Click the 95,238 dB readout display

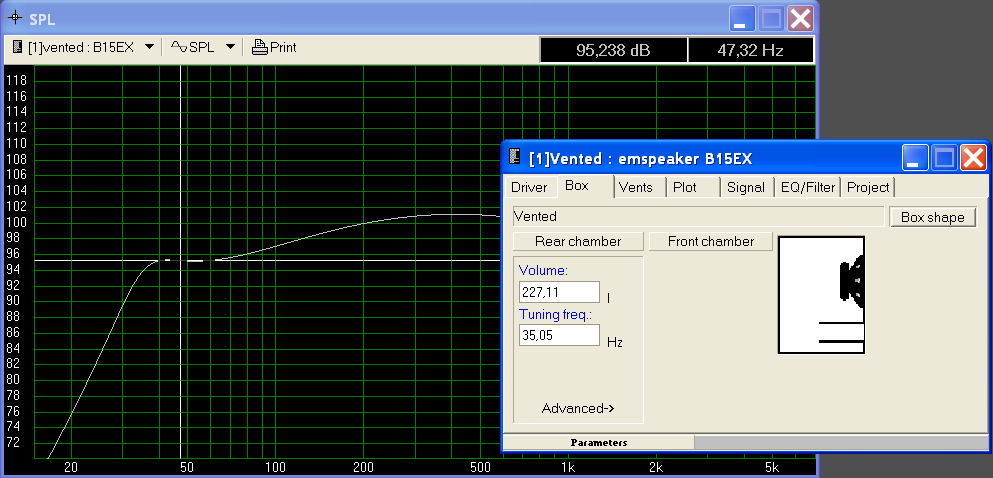[x=613, y=50]
